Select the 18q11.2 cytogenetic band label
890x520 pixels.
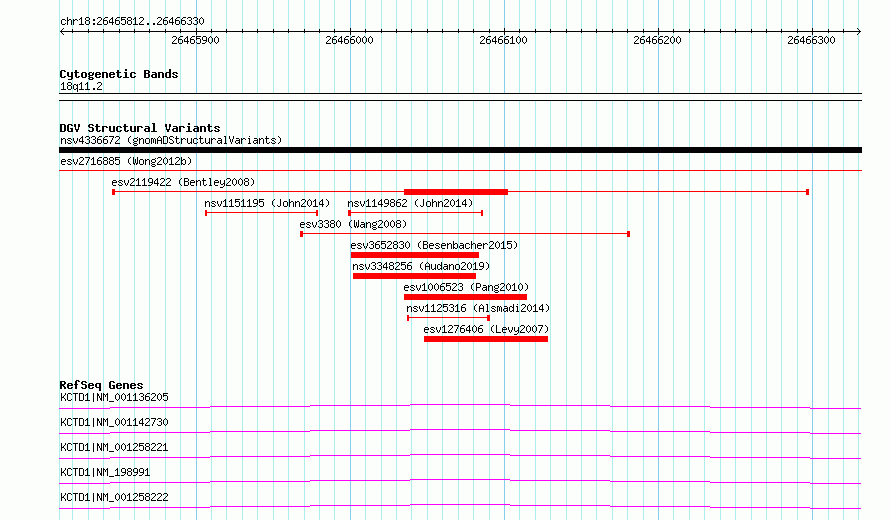[81, 86]
